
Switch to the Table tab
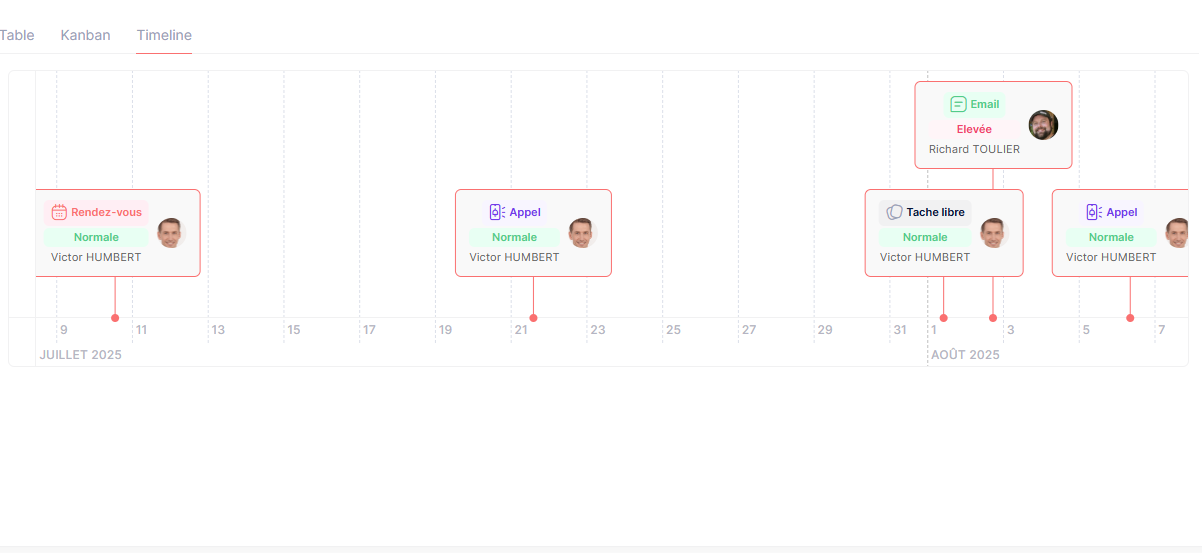pyautogui.click(x=17, y=35)
